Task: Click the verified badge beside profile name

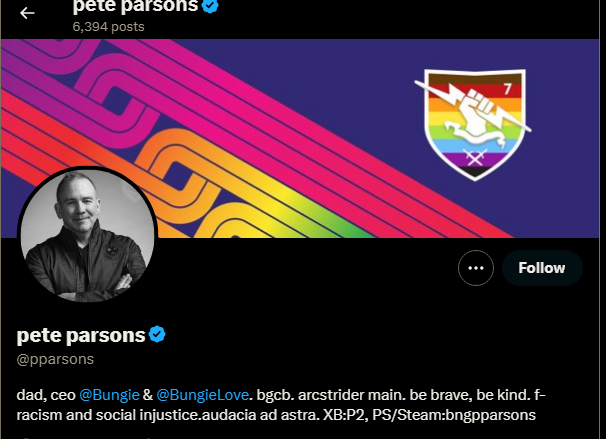Action: [157, 334]
